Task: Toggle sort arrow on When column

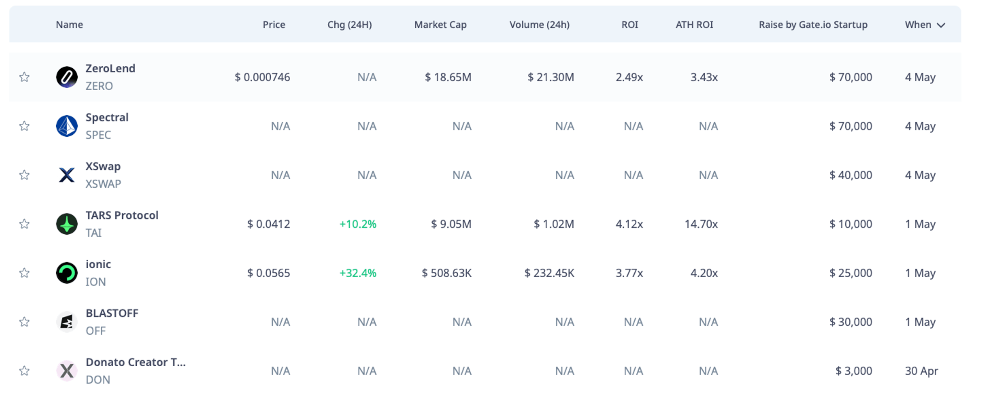Action: coord(941,25)
